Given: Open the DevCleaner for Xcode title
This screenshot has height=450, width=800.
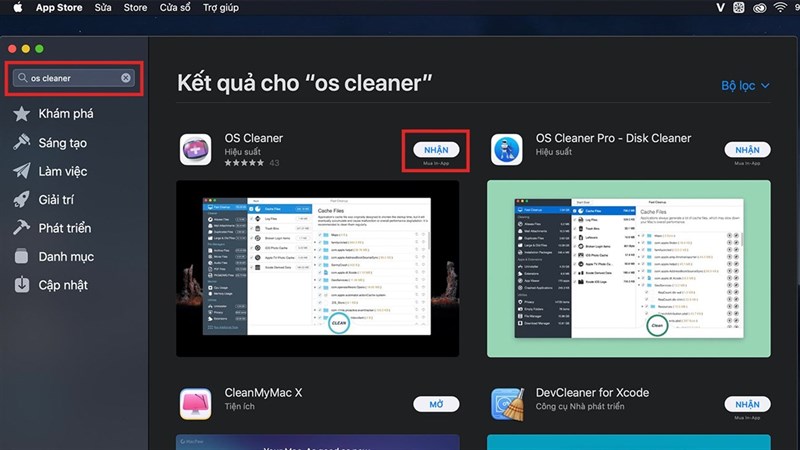Looking at the screenshot, I should tap(592, 393).
